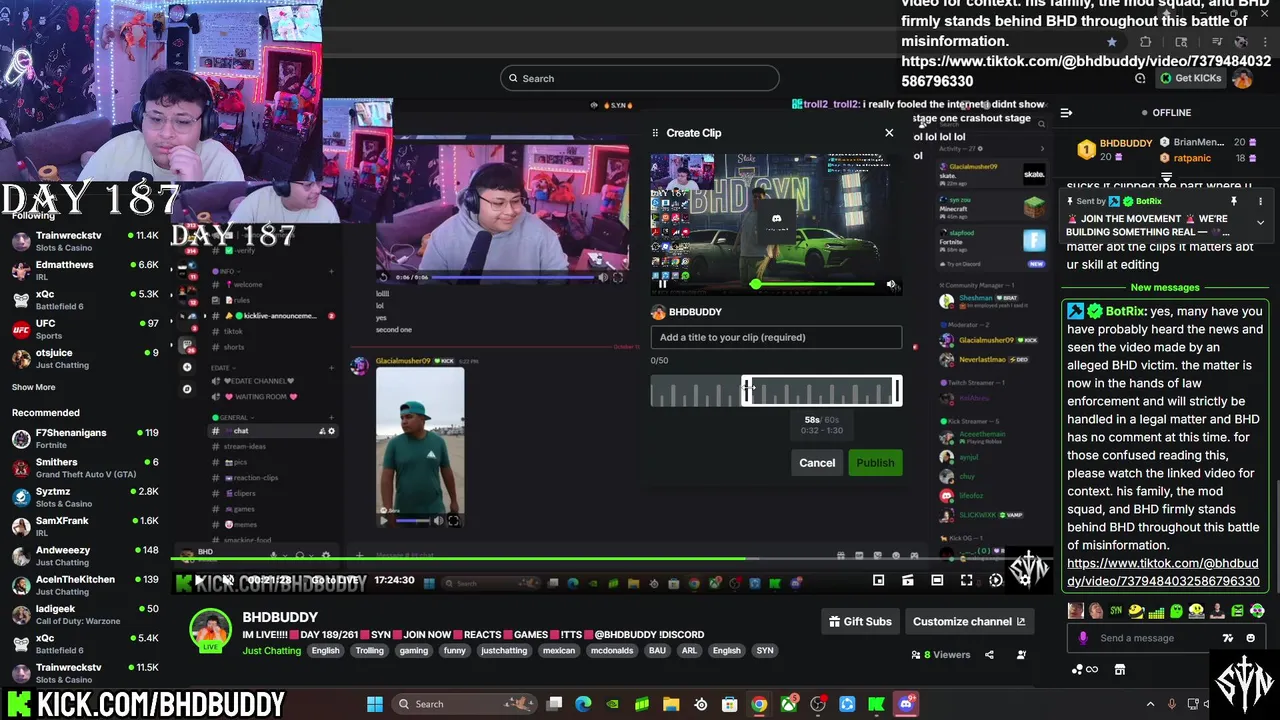The height and width of the screenshot is (720, 1280).
Task: Open Microsoft Edge from the taskbar
Action: pyautogui.click(x=583, y=704)
